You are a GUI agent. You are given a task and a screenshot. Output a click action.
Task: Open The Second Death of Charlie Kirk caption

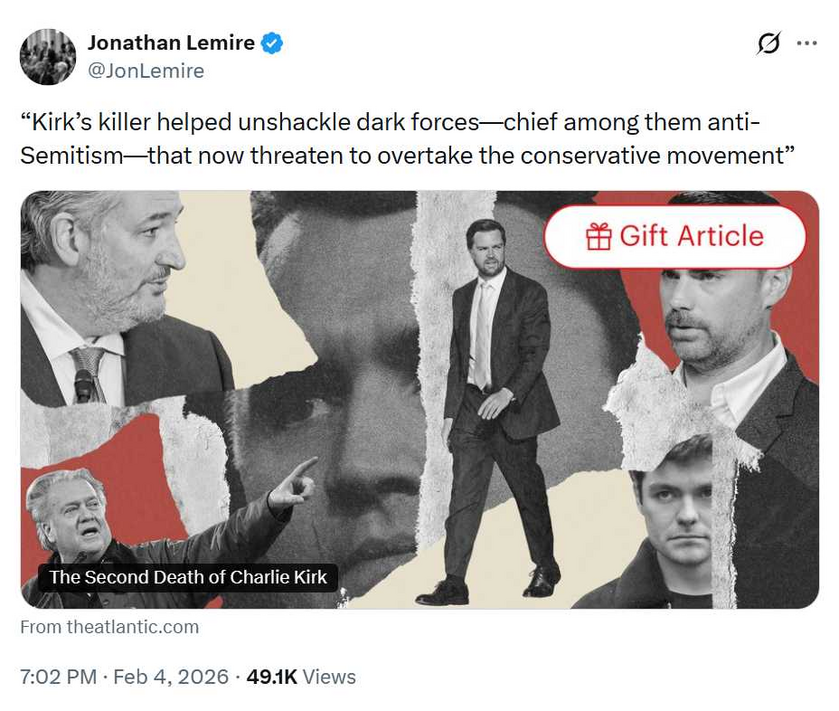click(188, 577)
